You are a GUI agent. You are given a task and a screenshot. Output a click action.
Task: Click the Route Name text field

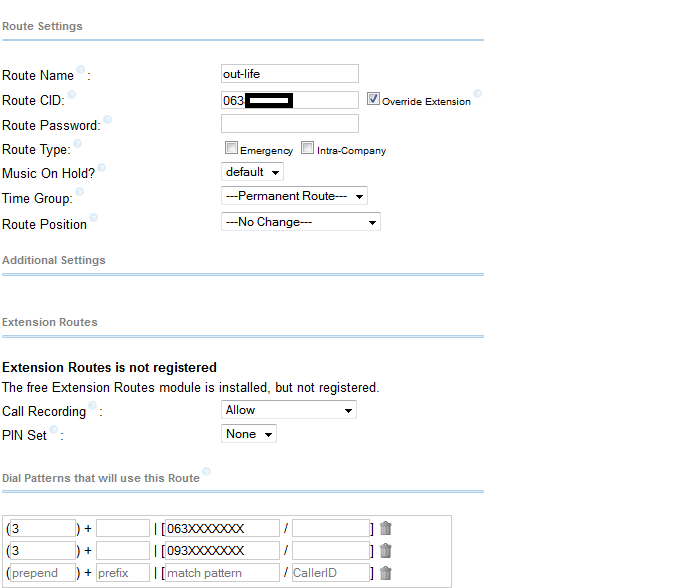point(289,73)
